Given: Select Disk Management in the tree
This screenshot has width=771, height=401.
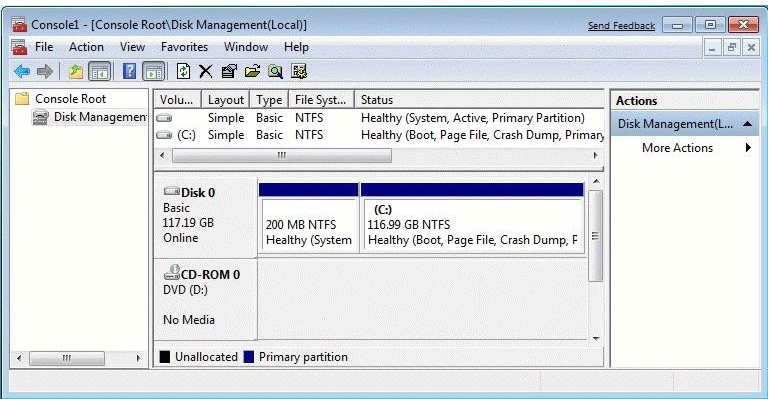Looking at the screenshot, I should point(100,117).
